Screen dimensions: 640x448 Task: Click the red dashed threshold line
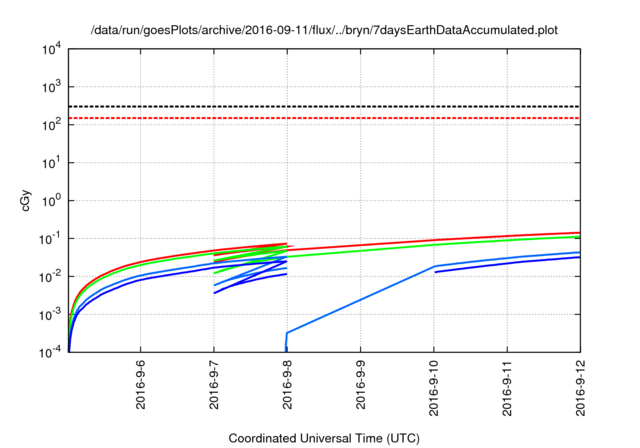pyautogui.click(x=324, y=118)
